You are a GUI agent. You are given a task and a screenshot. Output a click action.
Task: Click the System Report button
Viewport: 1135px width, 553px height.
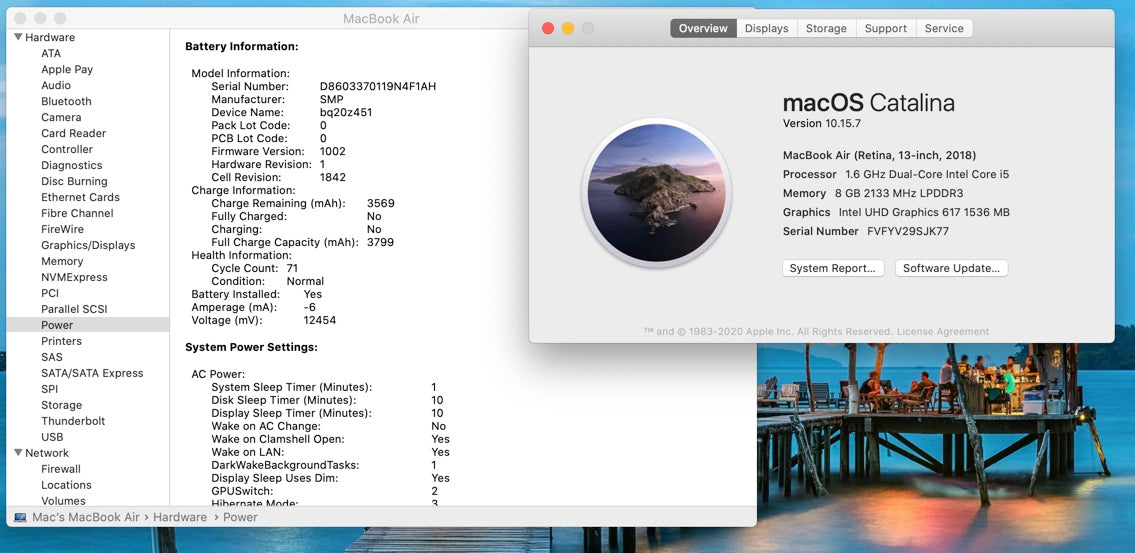click(x=832, y=268)
